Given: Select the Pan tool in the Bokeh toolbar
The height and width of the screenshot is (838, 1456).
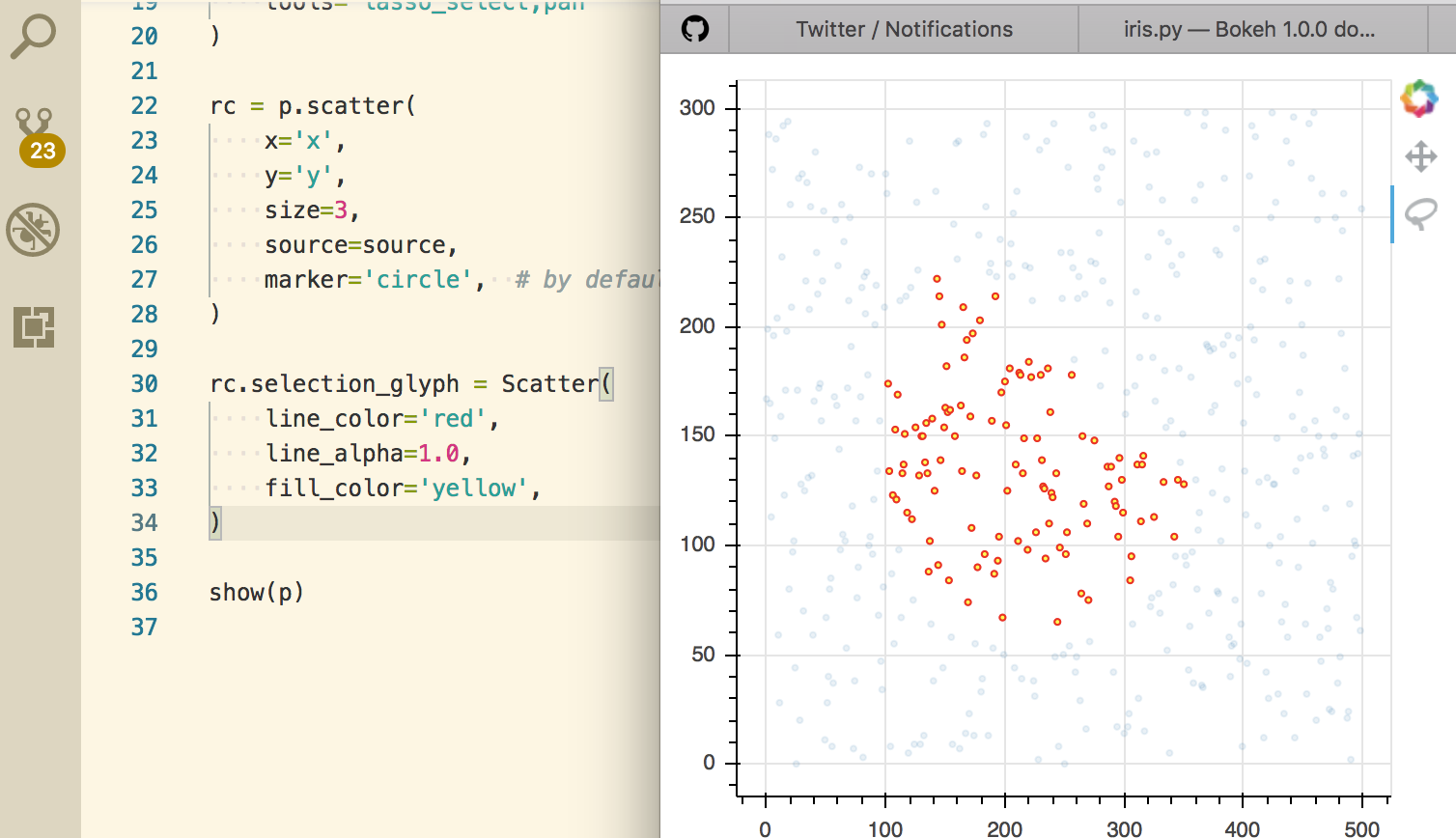Looking at the screenshot, I should tap(1420, 155).
